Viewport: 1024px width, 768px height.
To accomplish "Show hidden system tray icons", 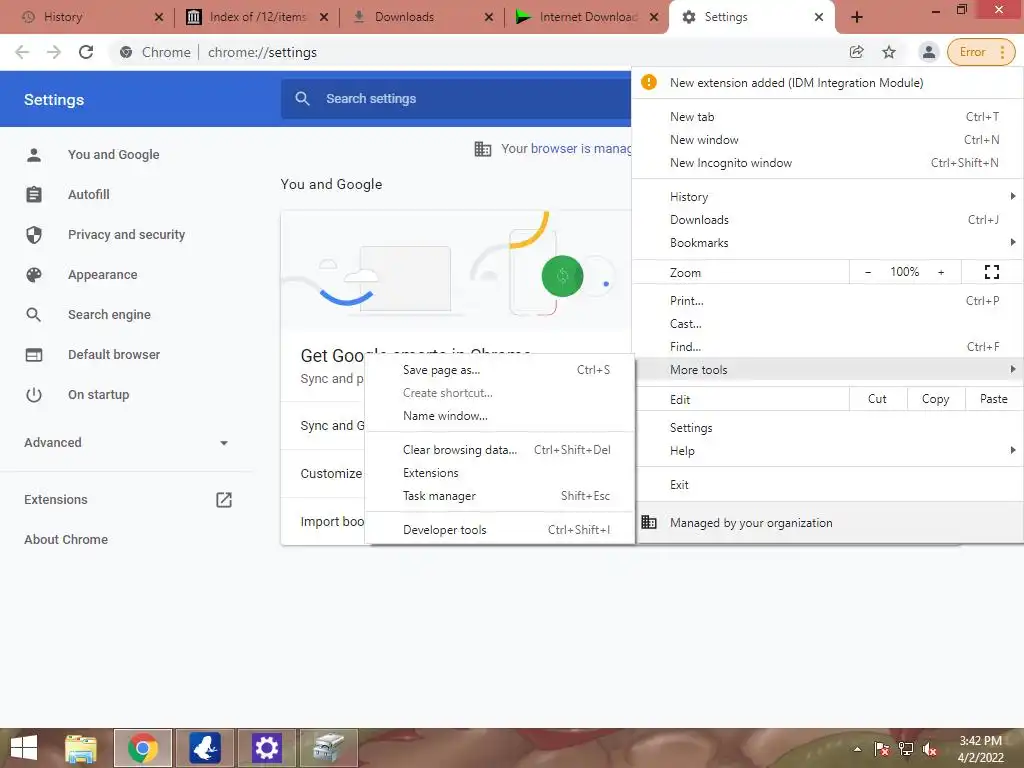I will [857, 749].
